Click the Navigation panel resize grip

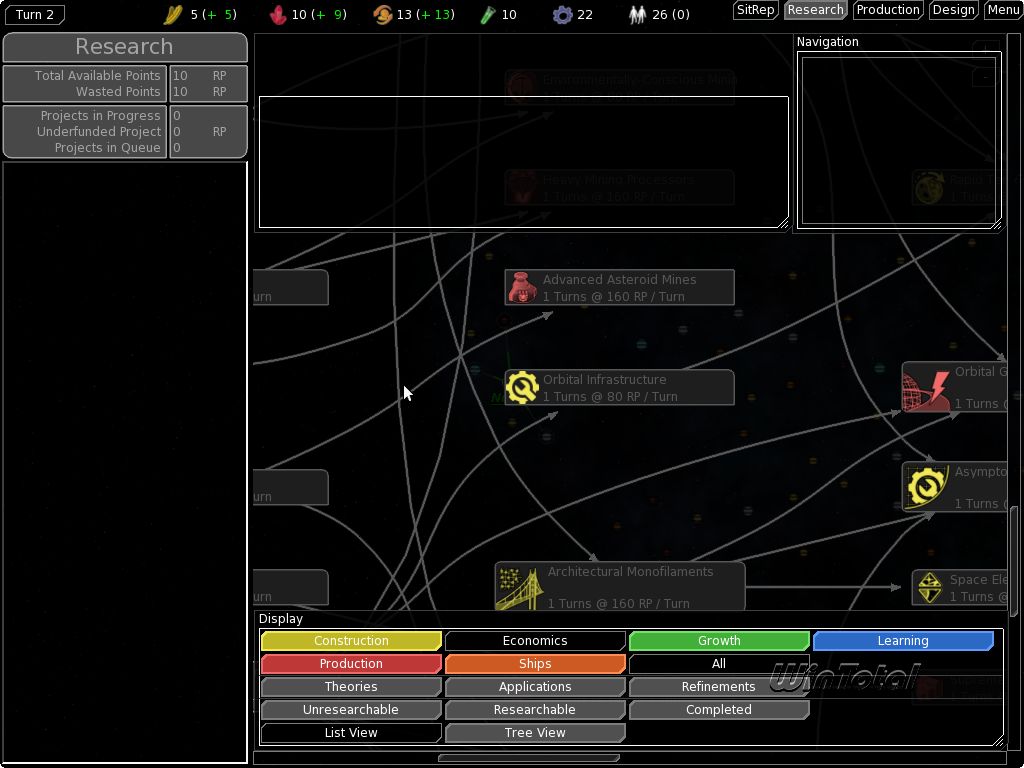pos(996,223)
